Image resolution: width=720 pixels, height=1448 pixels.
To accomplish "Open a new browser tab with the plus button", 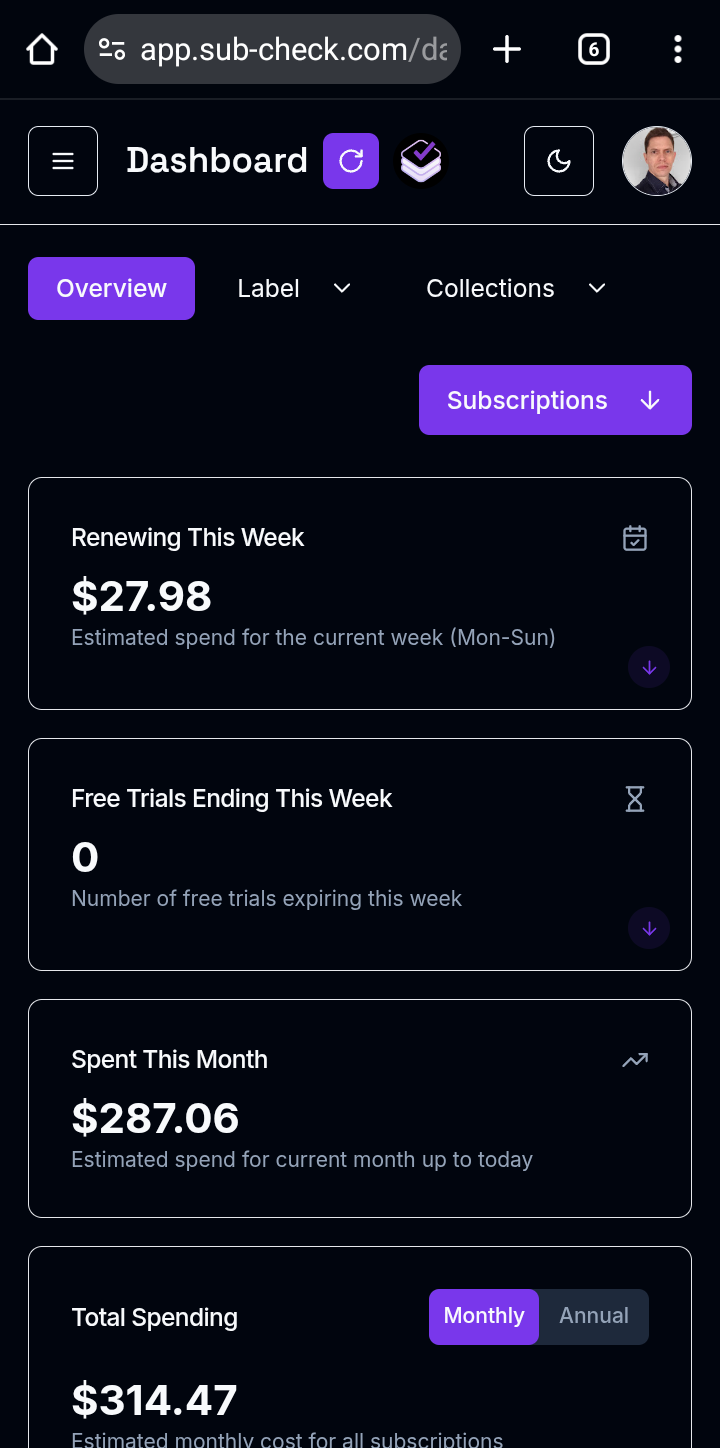I will (x=506, y=48).
